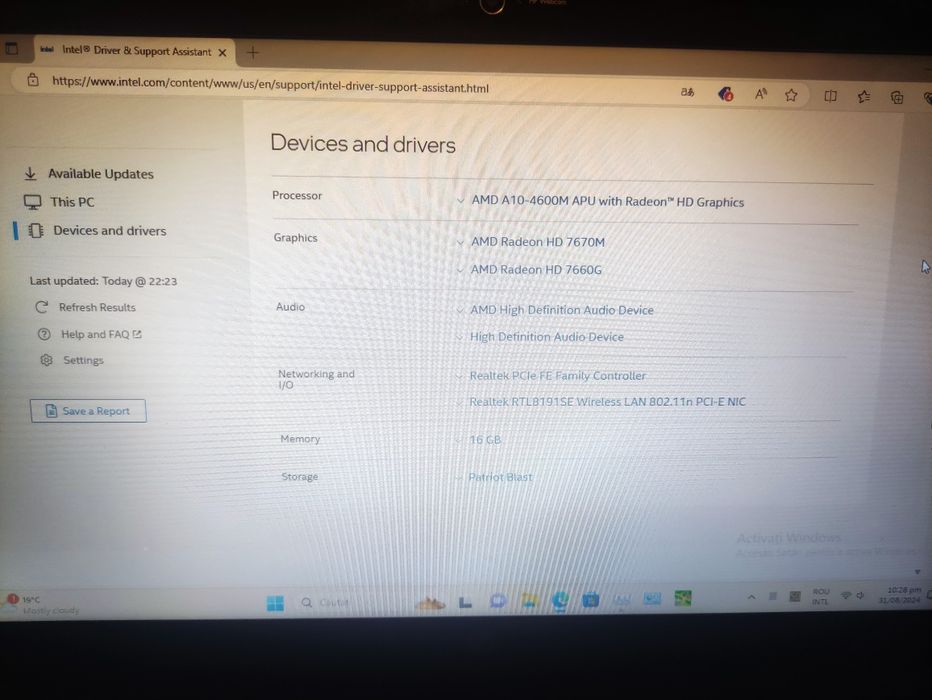Open Devices and drivers sidebar item

click(x=109, y=231)
